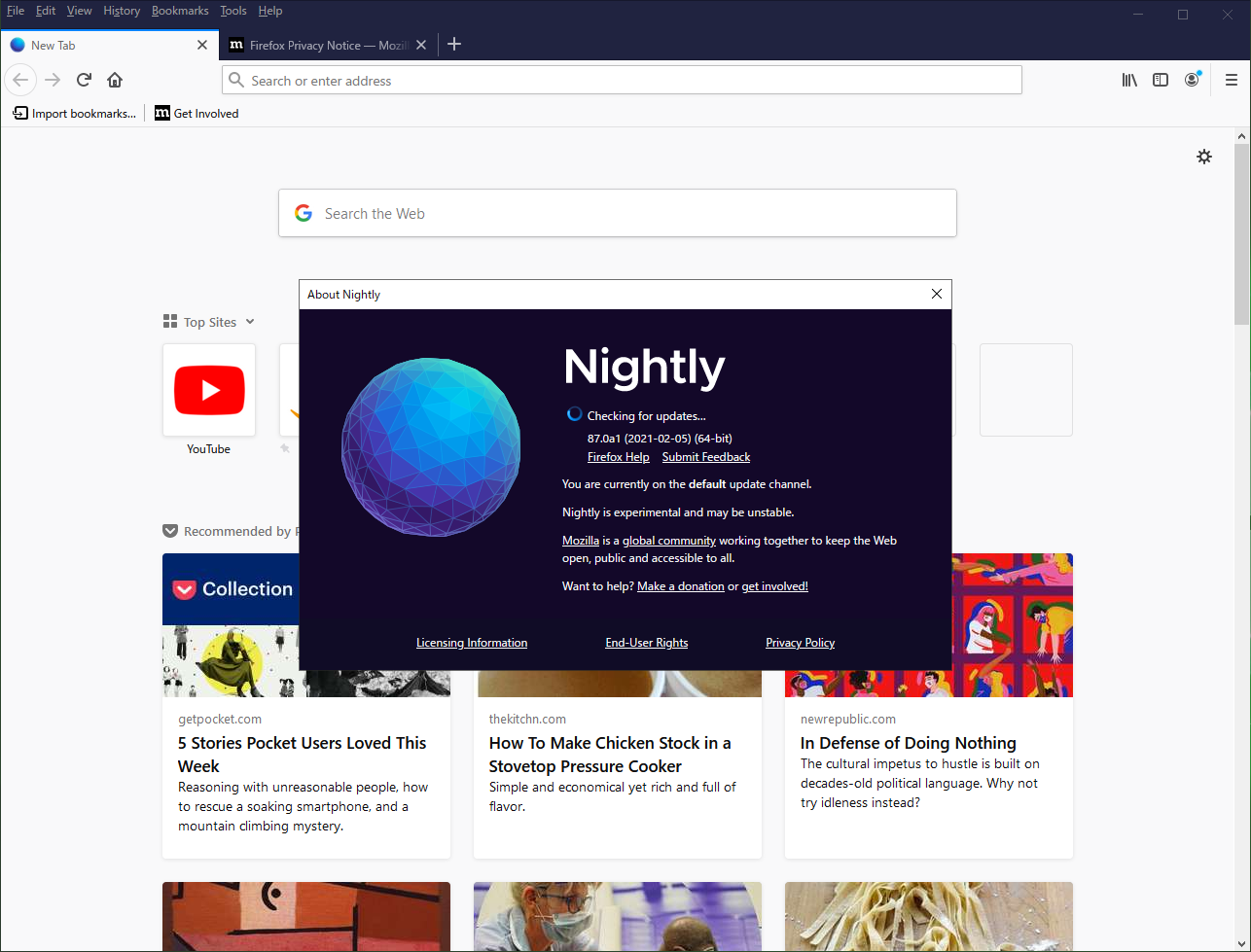Screen dimensions: 1251x952
Task: Open the Help menu
Action: pyautogui.click(x=270, y=11)
